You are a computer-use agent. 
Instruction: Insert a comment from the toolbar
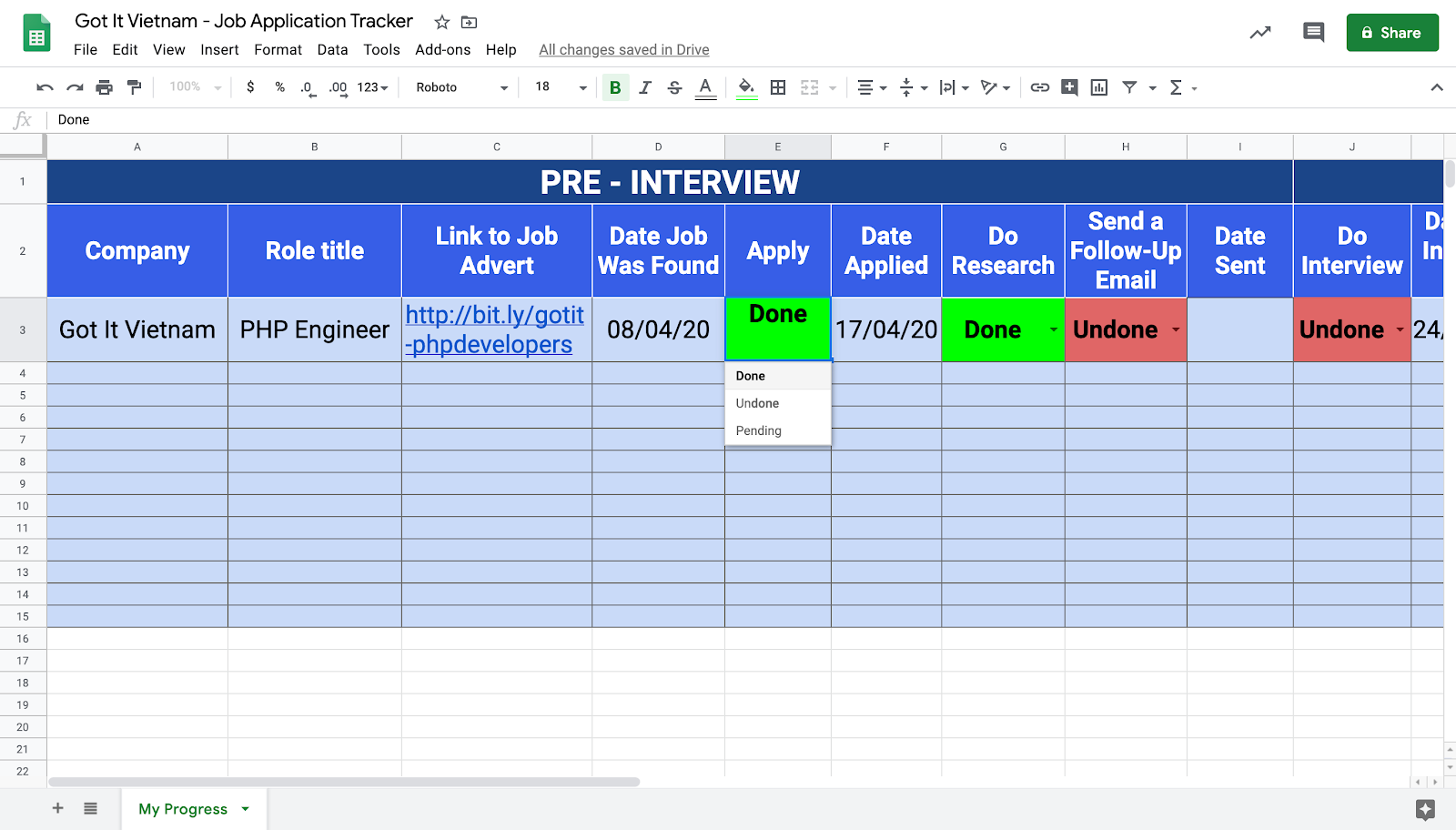1070,87
